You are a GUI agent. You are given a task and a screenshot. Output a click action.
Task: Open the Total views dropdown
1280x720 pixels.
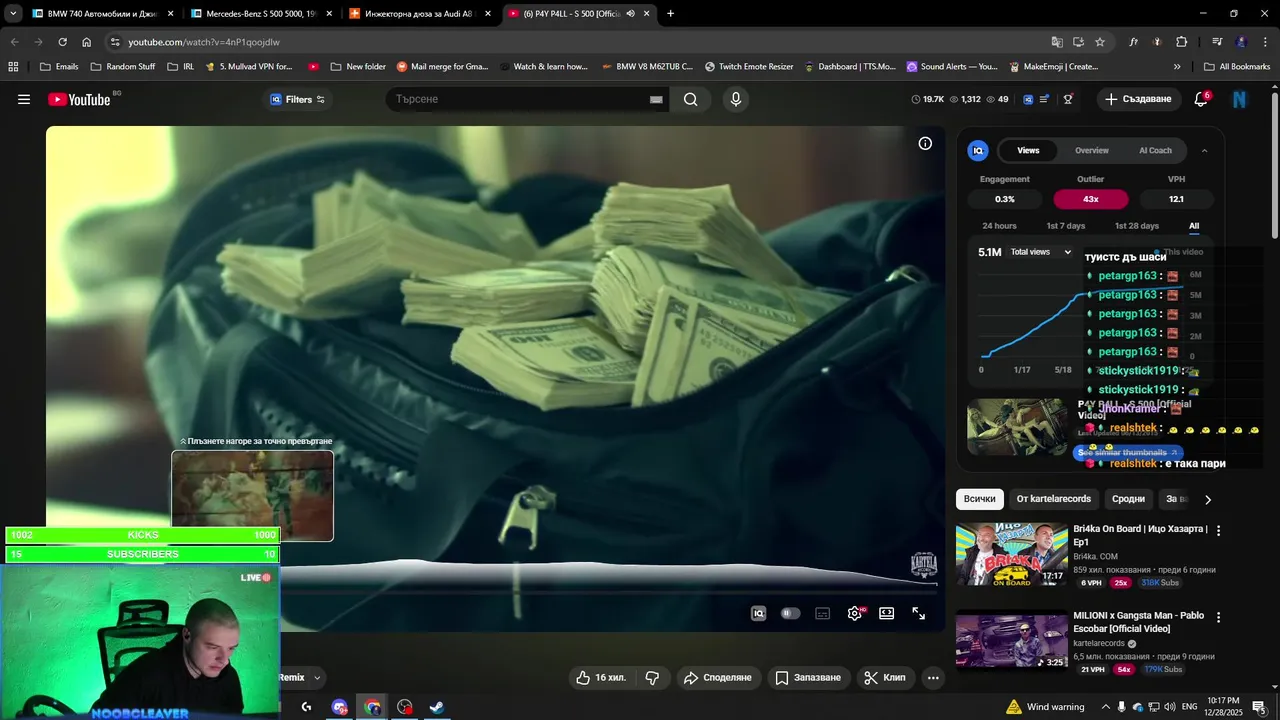pos(1041,252)
